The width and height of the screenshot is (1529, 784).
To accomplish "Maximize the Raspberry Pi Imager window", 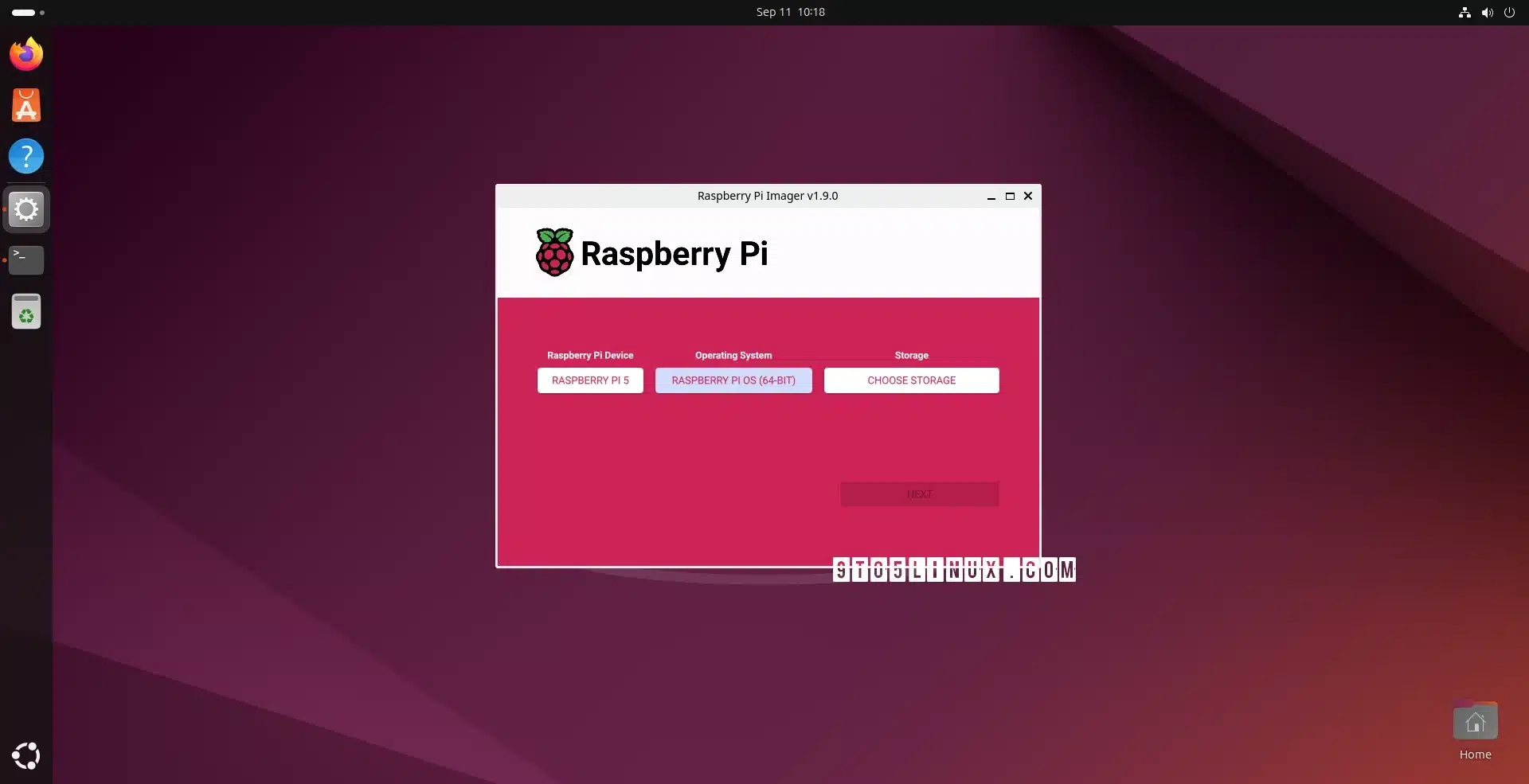I will [1010, 196].
